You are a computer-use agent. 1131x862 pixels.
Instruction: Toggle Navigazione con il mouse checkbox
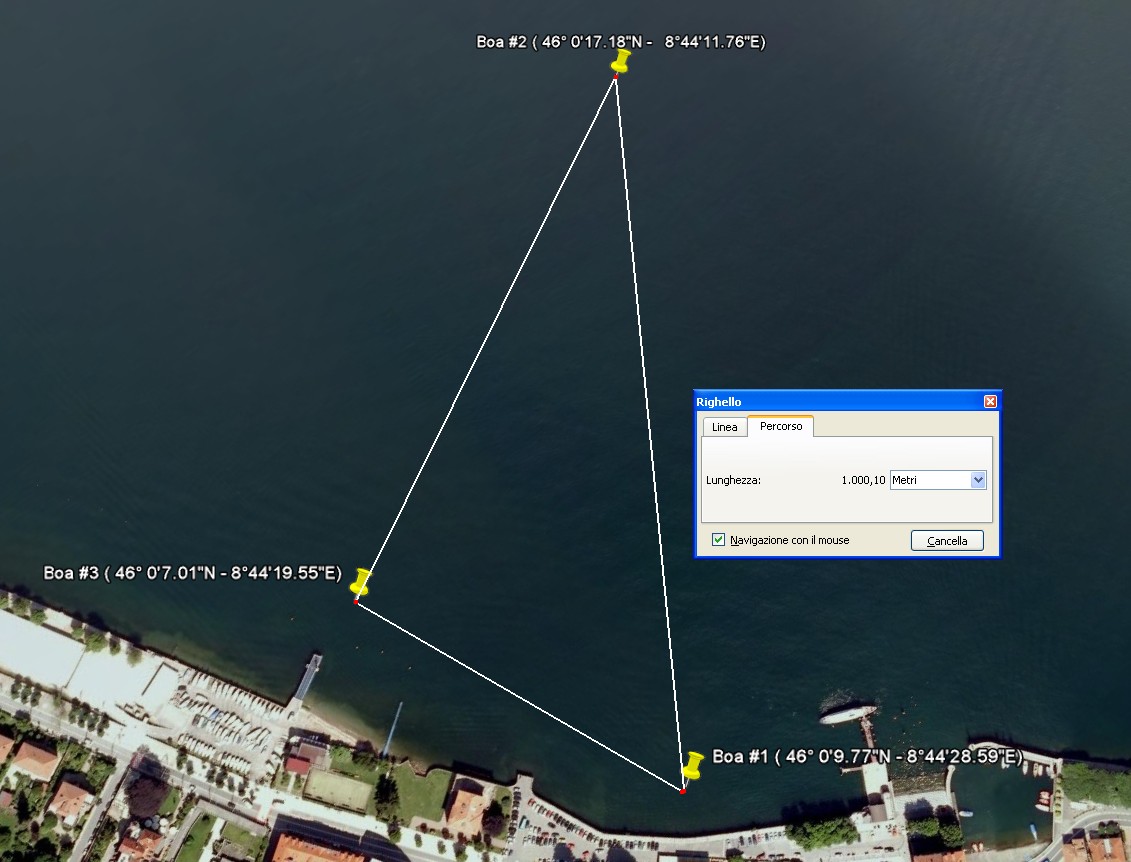pyautogui.click(x=718, y=540)
